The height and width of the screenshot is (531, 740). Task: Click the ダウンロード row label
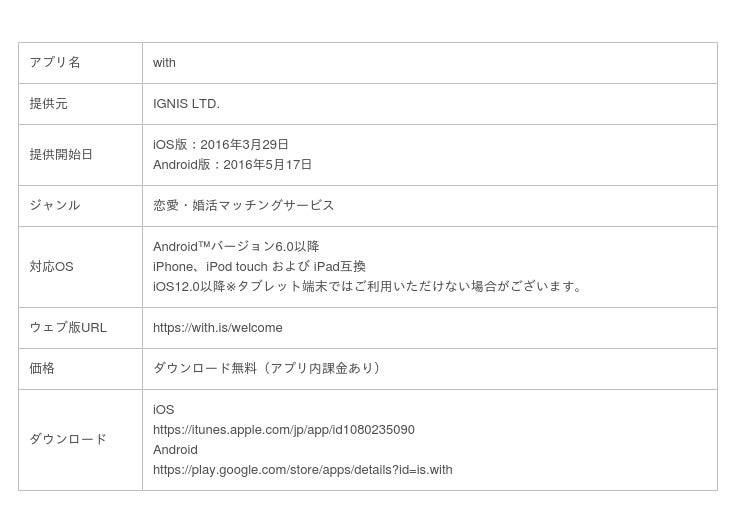click(x=68, y=440)
